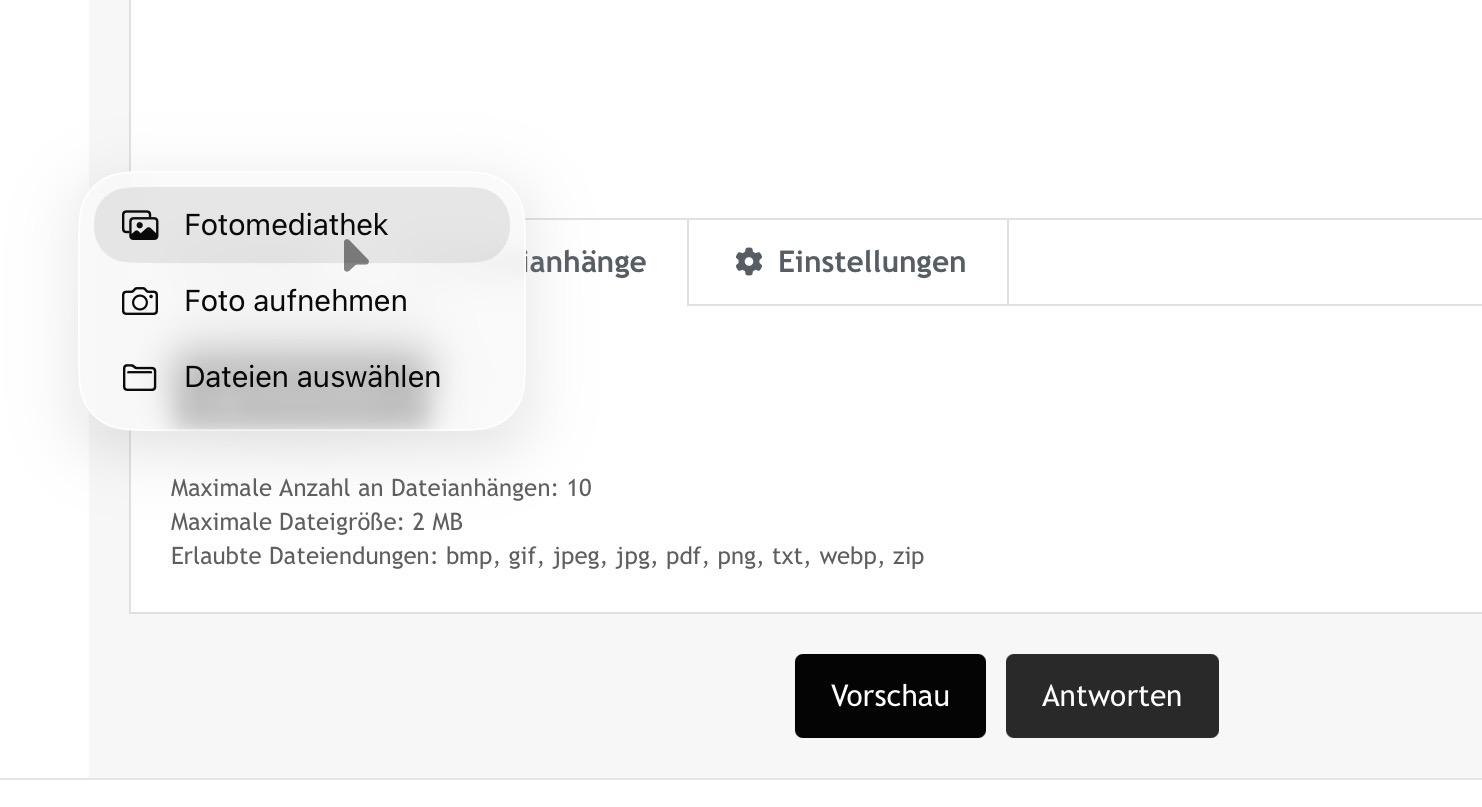This screenshot has height=807, width=1482.
Task: Click the "10" attachment limit value
Action: [x=579, y=488]
